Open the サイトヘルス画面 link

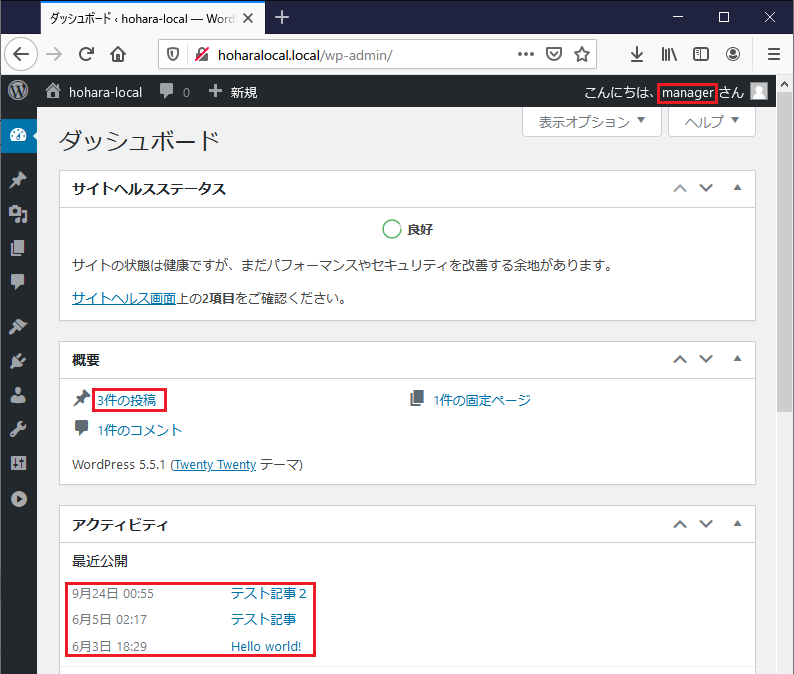[124, 298]
